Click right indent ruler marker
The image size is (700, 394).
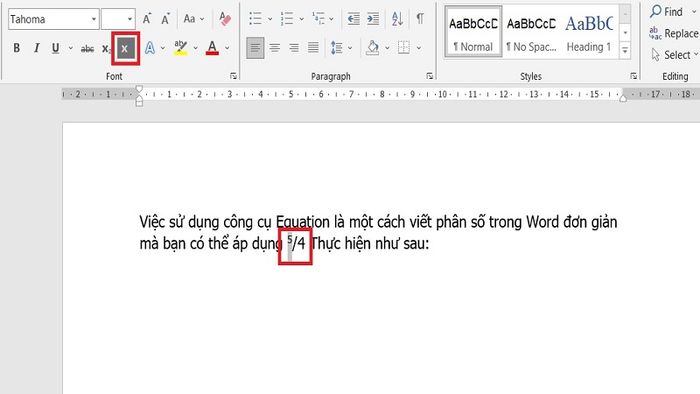point(623,98)
